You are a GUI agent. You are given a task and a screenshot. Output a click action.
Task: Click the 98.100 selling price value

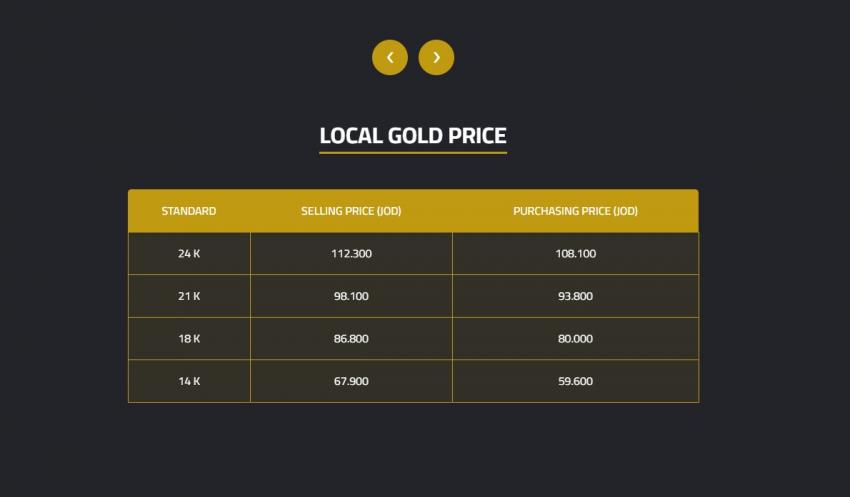pyautogui.click(x=351, y=296)
